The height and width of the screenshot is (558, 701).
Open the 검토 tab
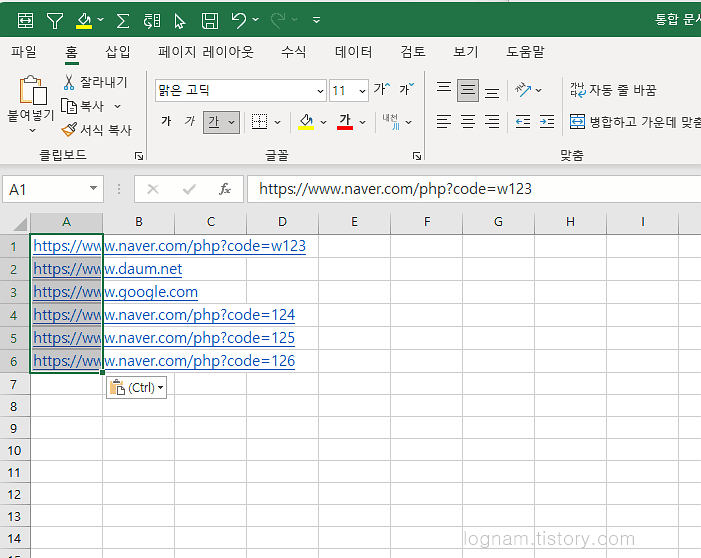point(413,52)
